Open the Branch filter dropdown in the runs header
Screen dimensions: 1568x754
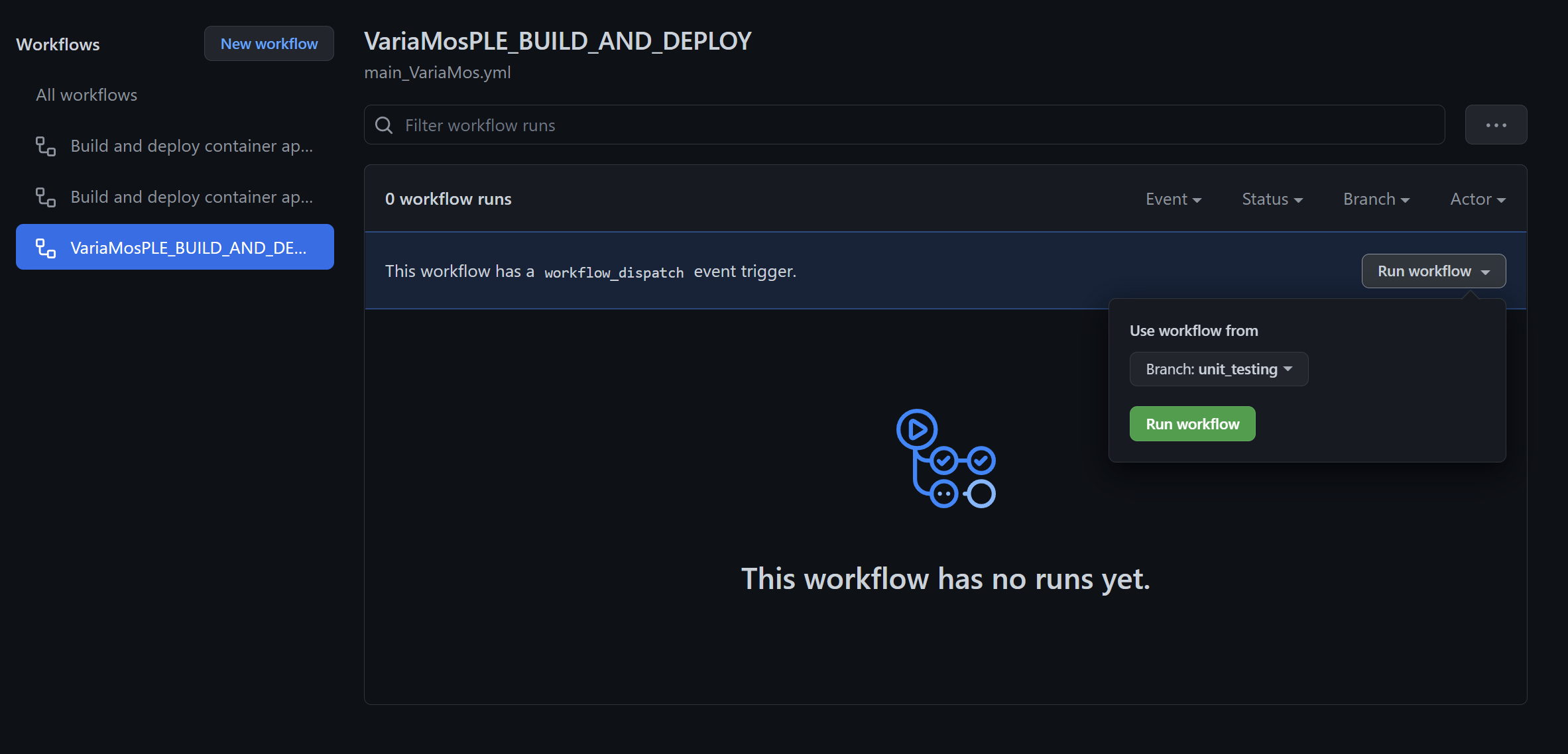pos(1376,199)
